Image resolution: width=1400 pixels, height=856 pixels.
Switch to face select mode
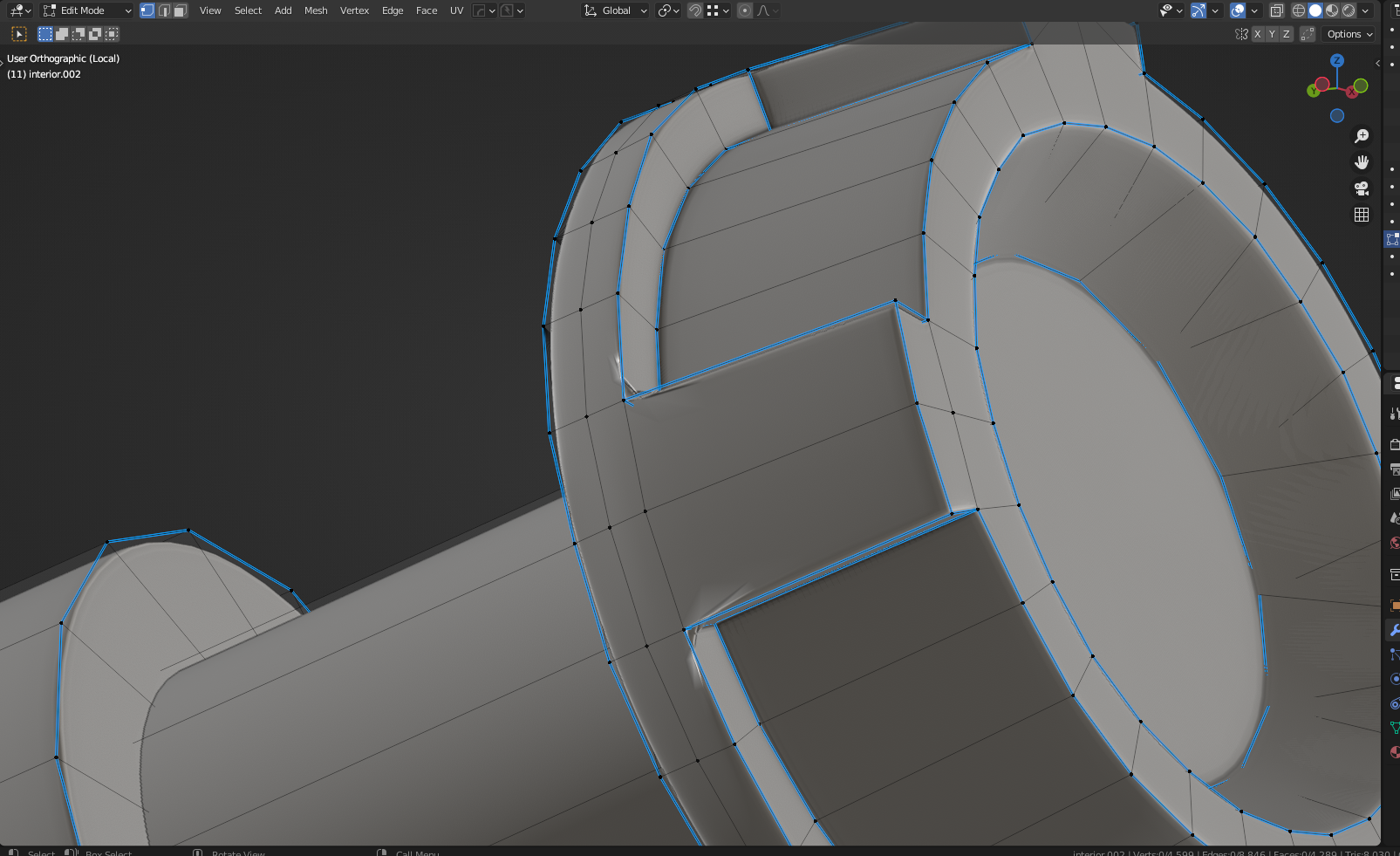(x=180, y=10)
